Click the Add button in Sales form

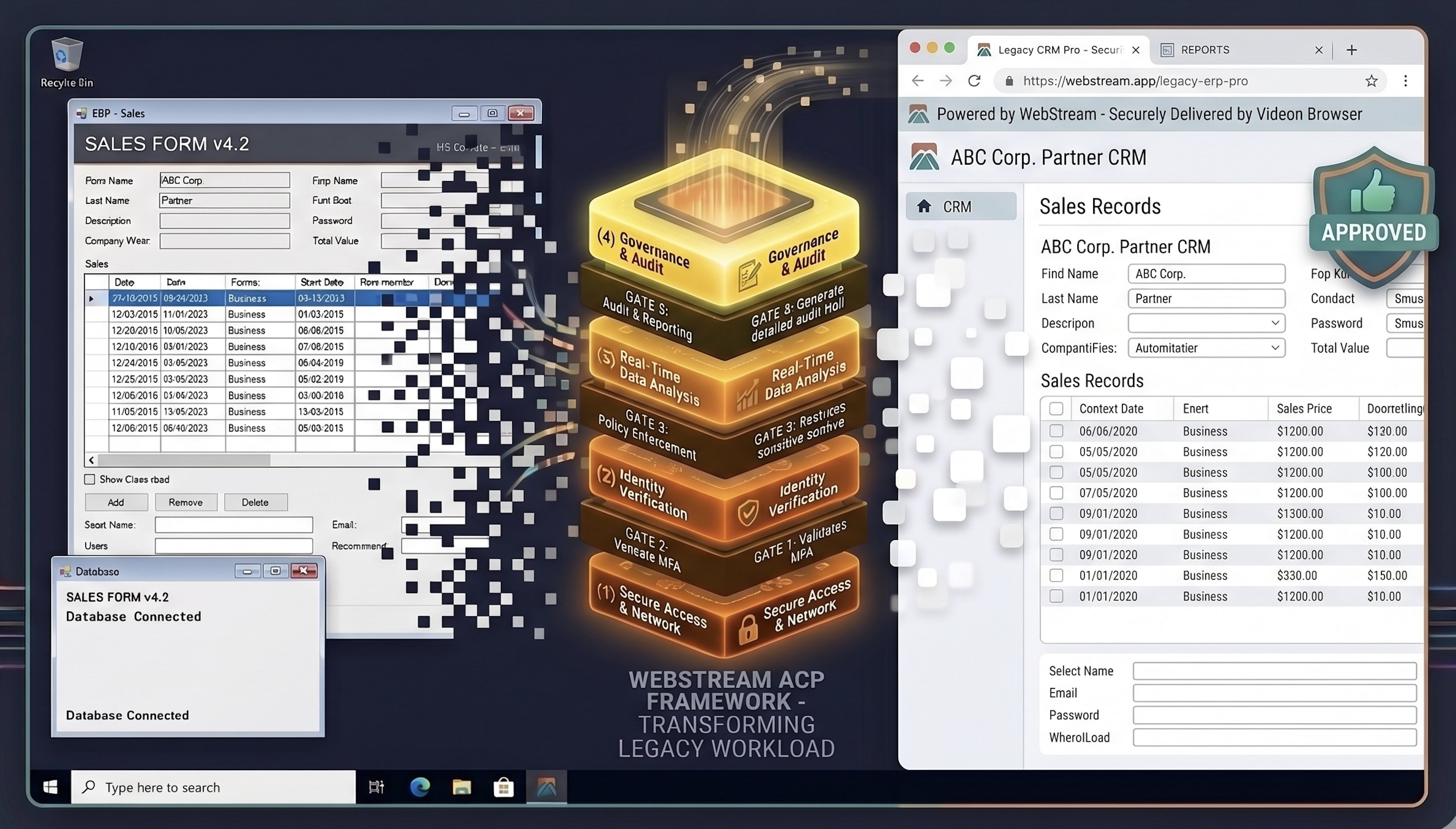116,502
